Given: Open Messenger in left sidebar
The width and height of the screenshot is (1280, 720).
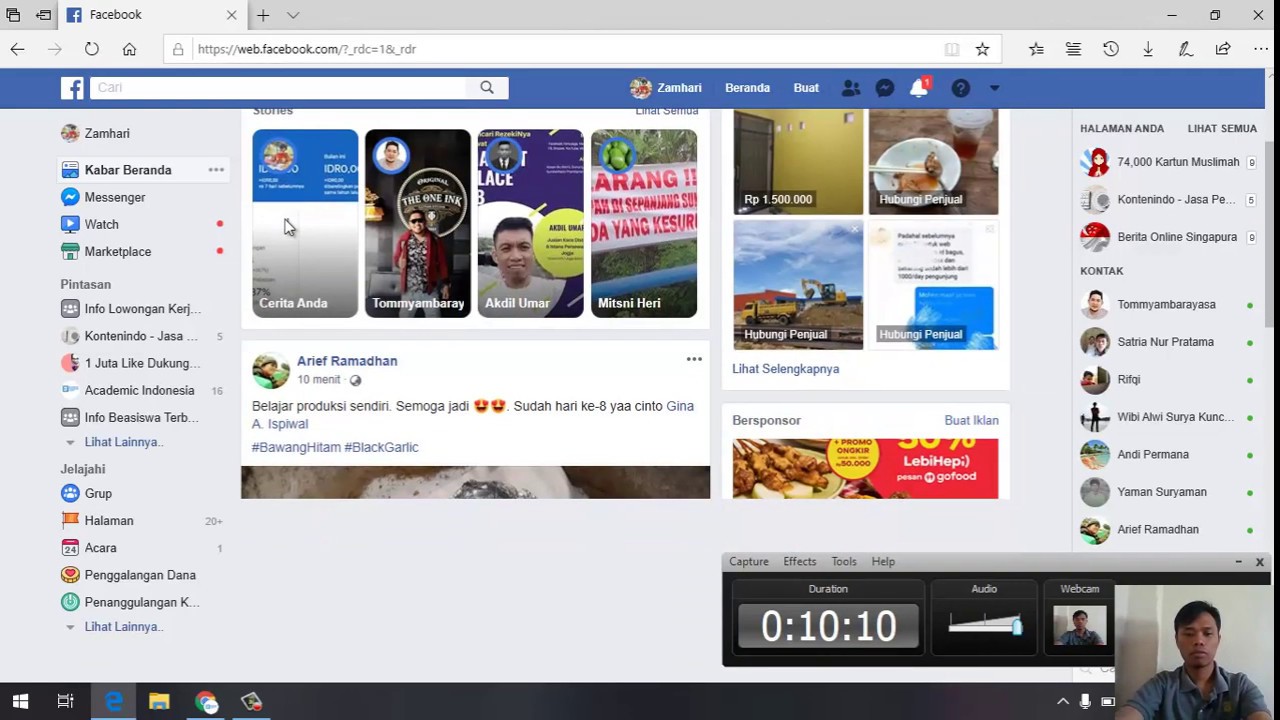Looking at the screenshot, I should pyautogui.click(x=115, y=197).
